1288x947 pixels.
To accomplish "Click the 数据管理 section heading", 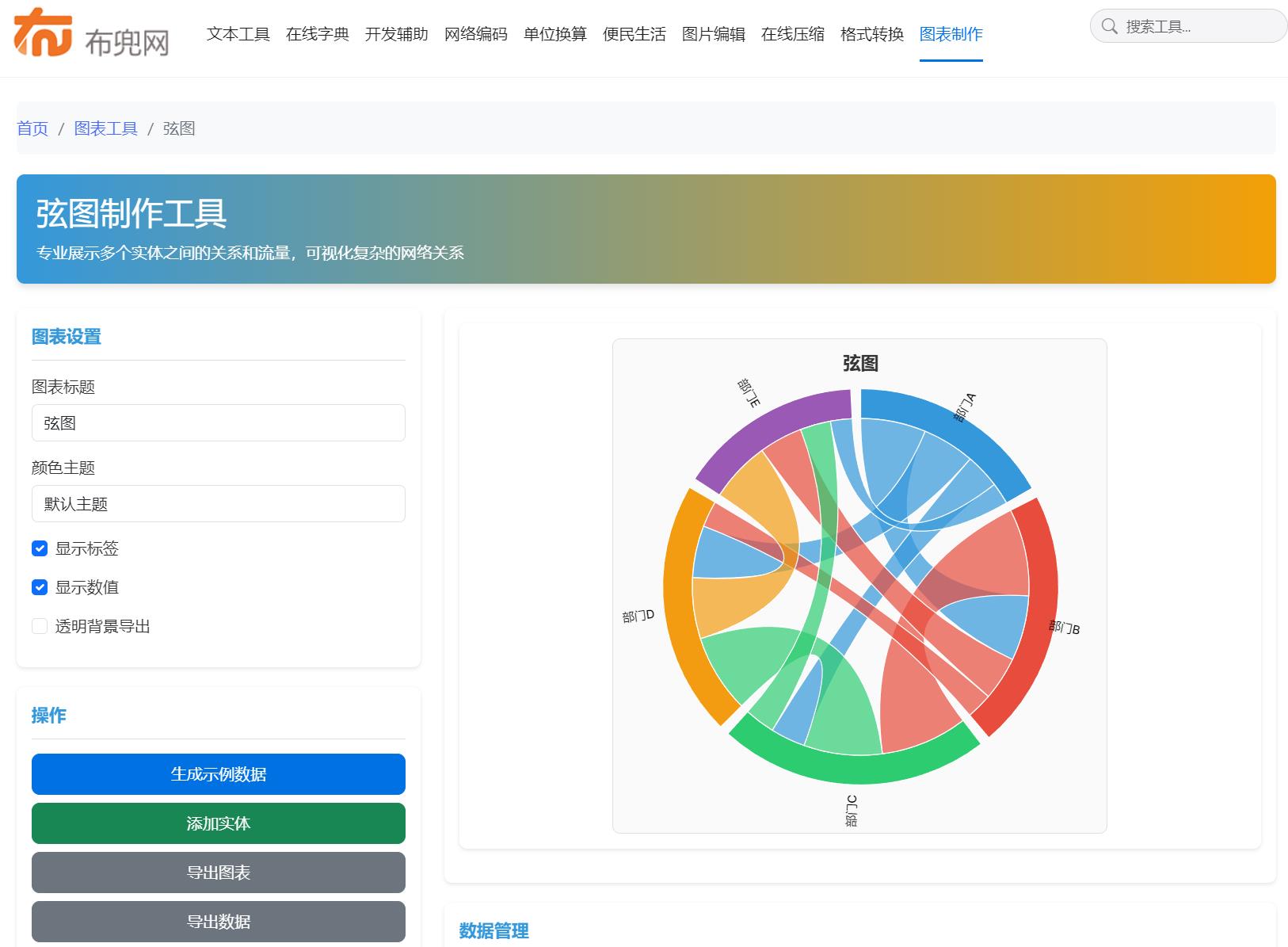I will 493,932.
